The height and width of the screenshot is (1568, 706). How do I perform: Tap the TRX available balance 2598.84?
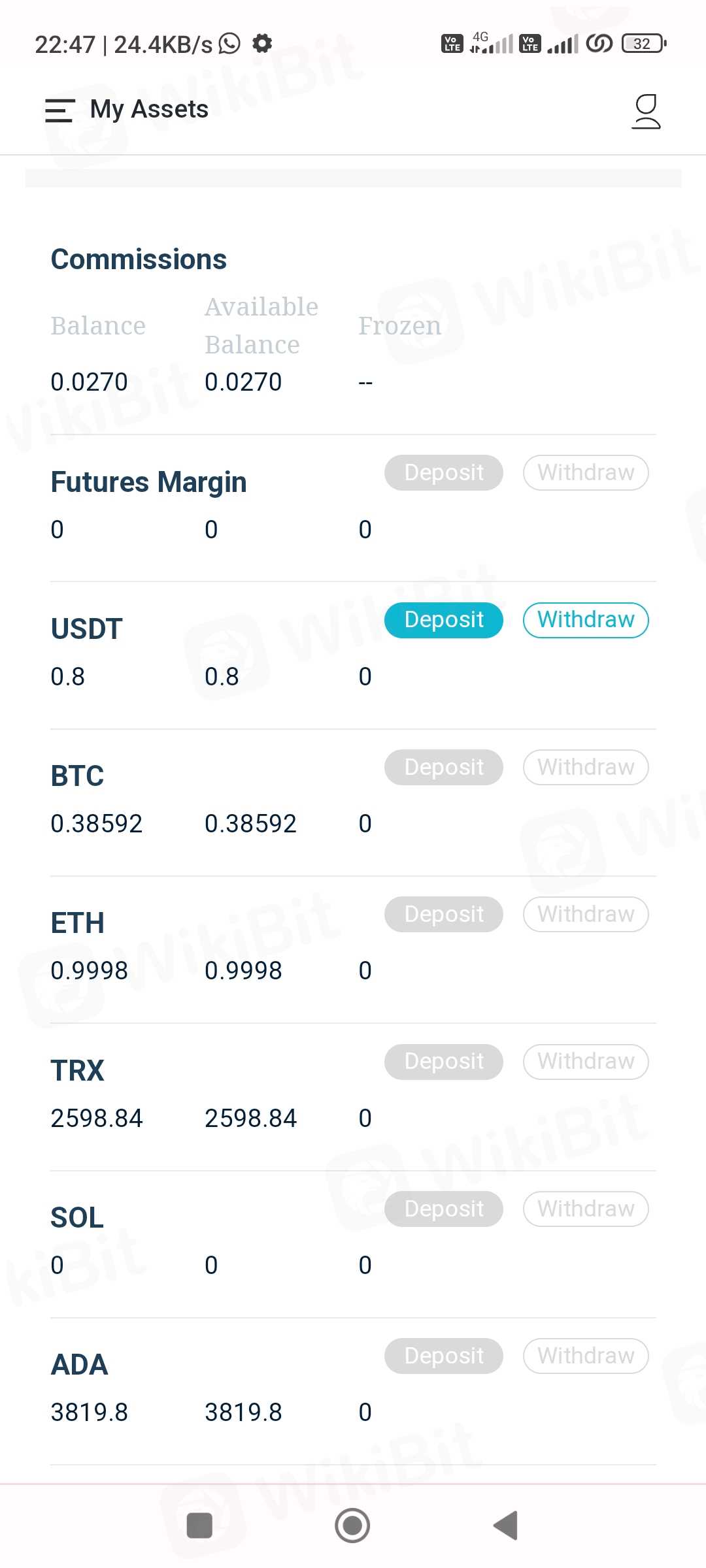click(x=250, y=1118)
